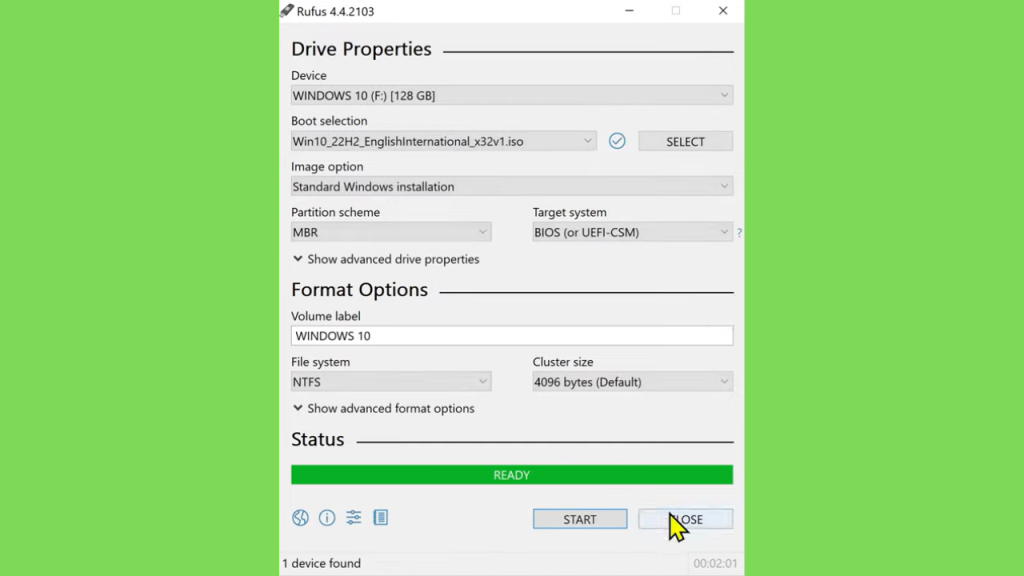Viewport: 1024px width, 576px height.
Task: Click the Rufus title bar app icon
Action: pyautogui.click(x=287, y=10)
